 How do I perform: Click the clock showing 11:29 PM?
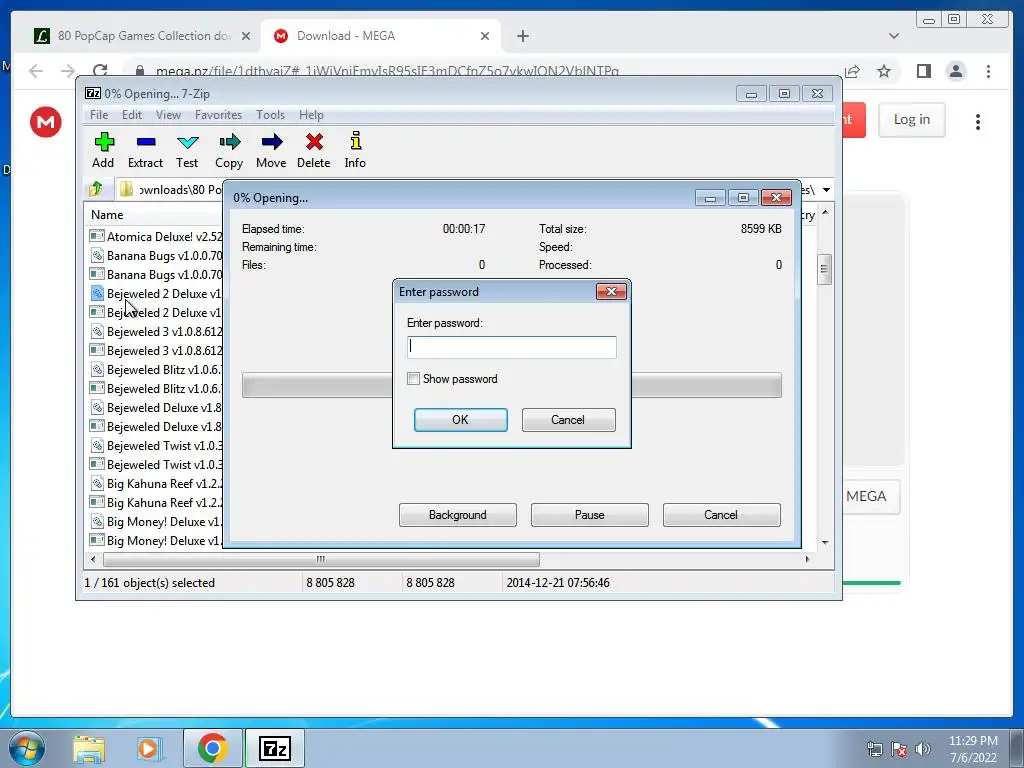coord(972,741)
